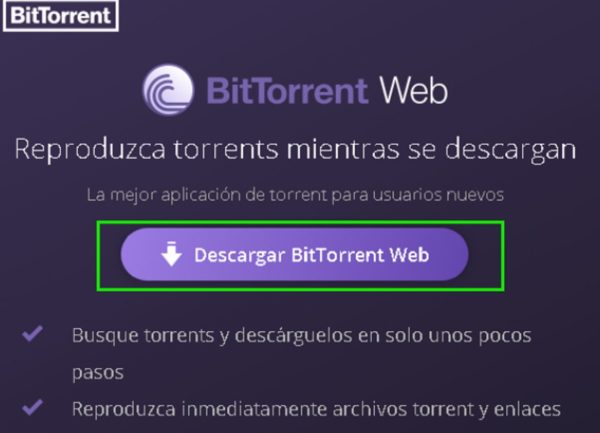
Task: Click the BitTorrent swirl logo icon
Action: tap(168, 90)
